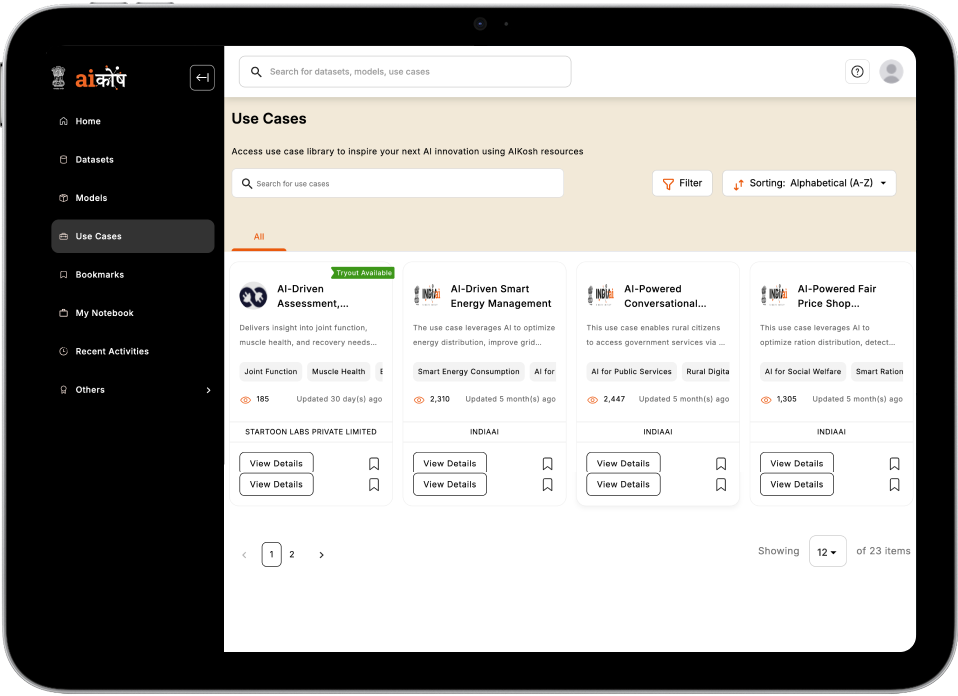Click the Search for use cases field
This screenshot has width=958, height=696.
398,184
